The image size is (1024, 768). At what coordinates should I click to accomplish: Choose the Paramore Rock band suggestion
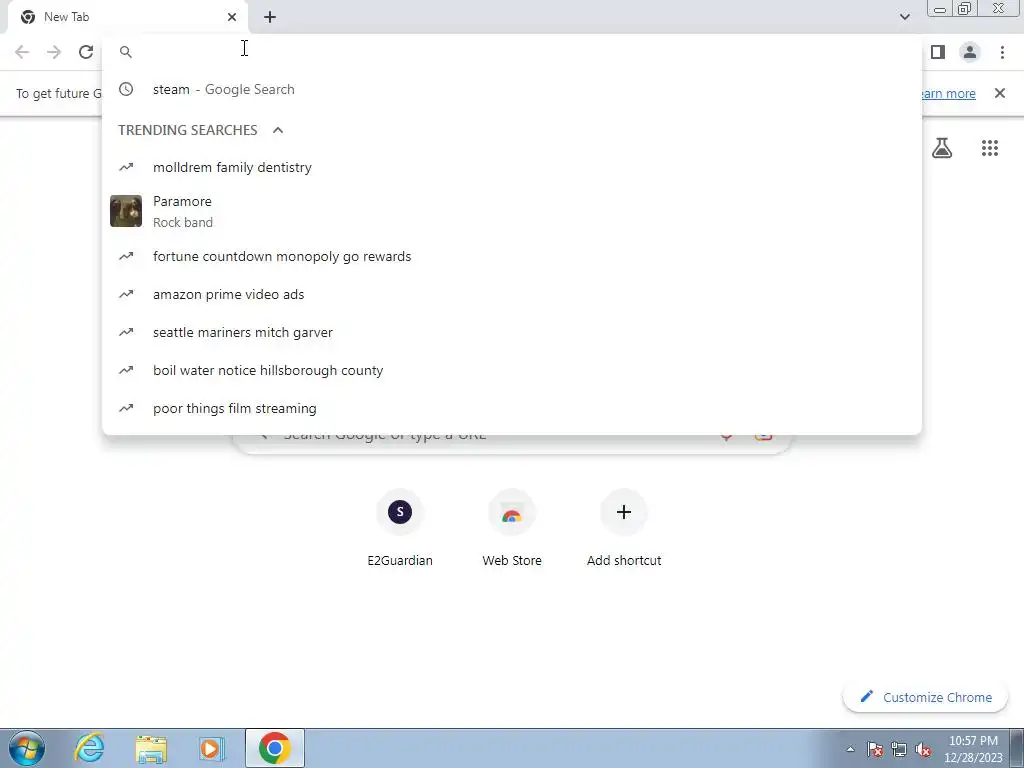coord(512,211)
